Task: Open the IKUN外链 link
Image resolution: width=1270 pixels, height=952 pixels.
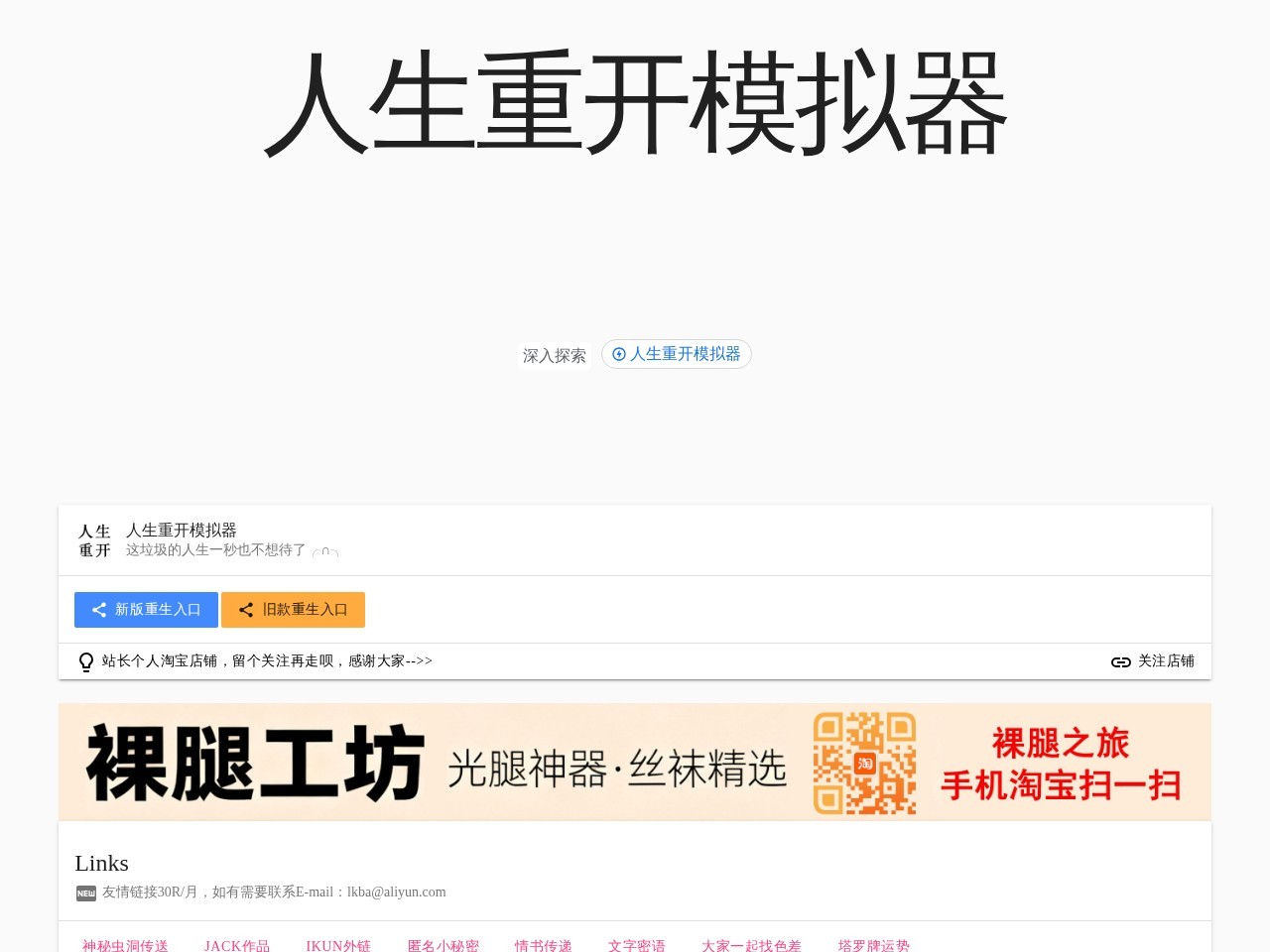Action: (338, 946)
